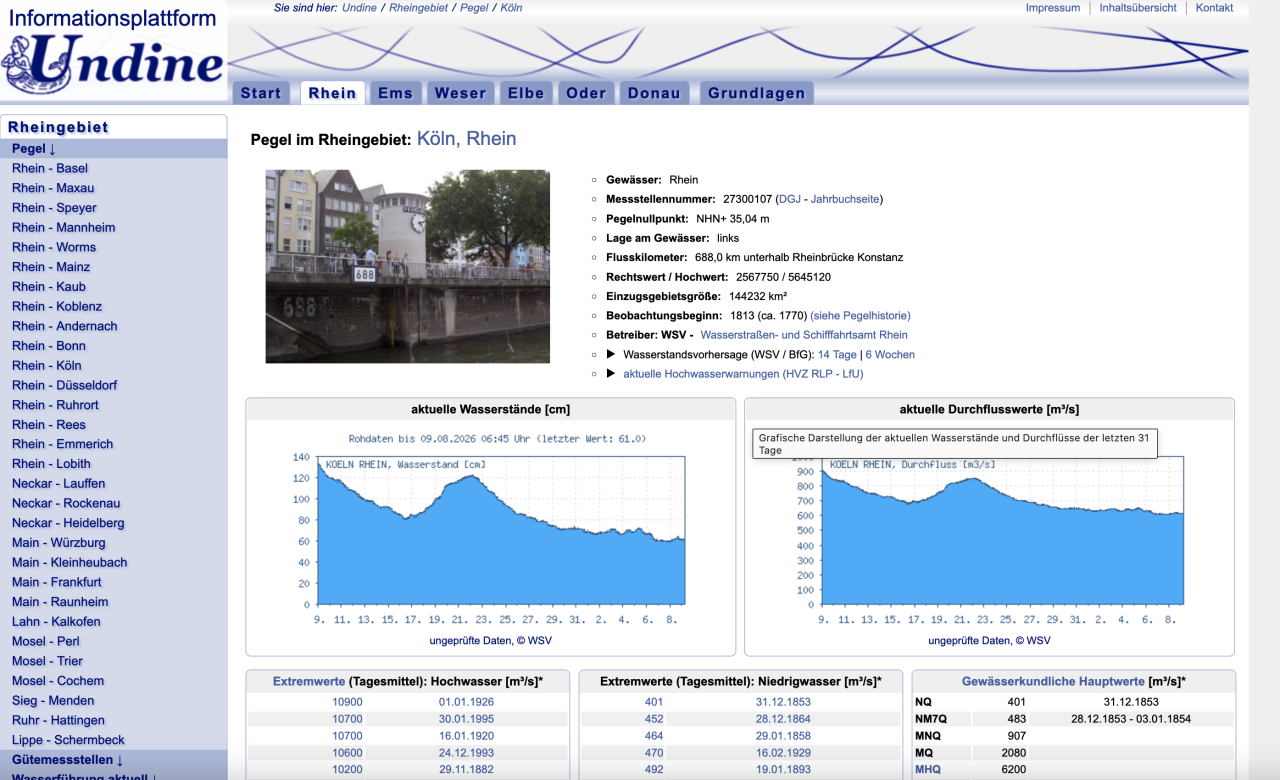This screenshot has height=780, width=1280.
Task: Go to Rhein - Mainz gauge
Action: (51, 267)
